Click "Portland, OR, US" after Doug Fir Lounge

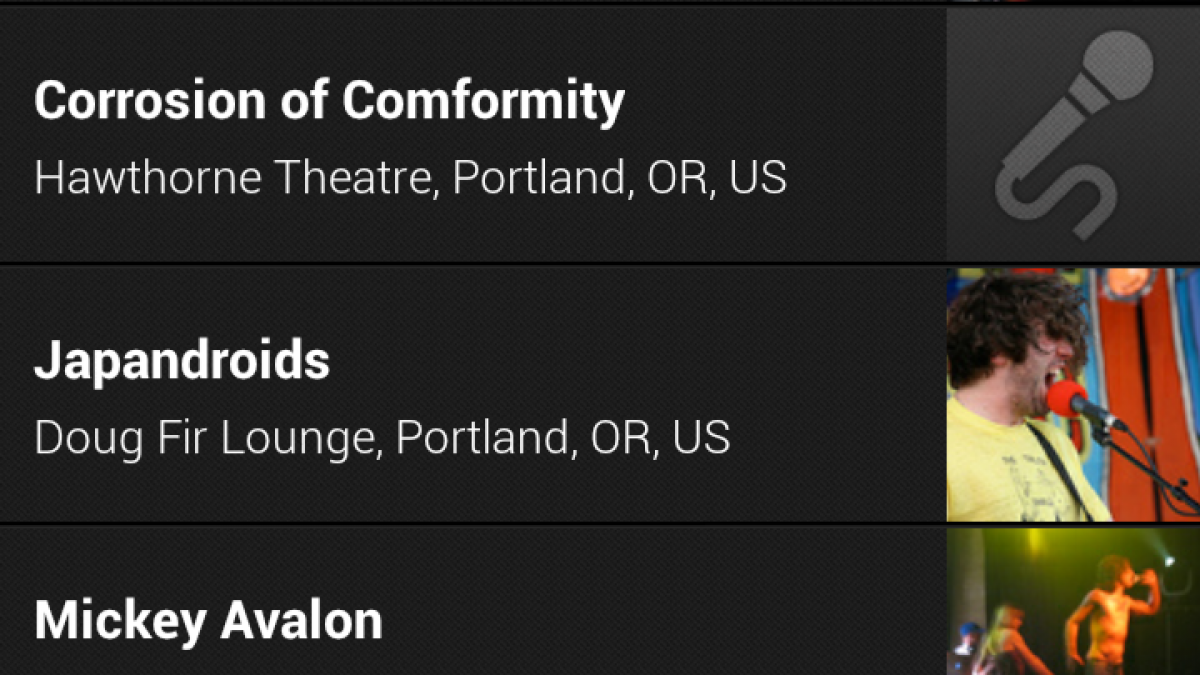coord(563,437)
